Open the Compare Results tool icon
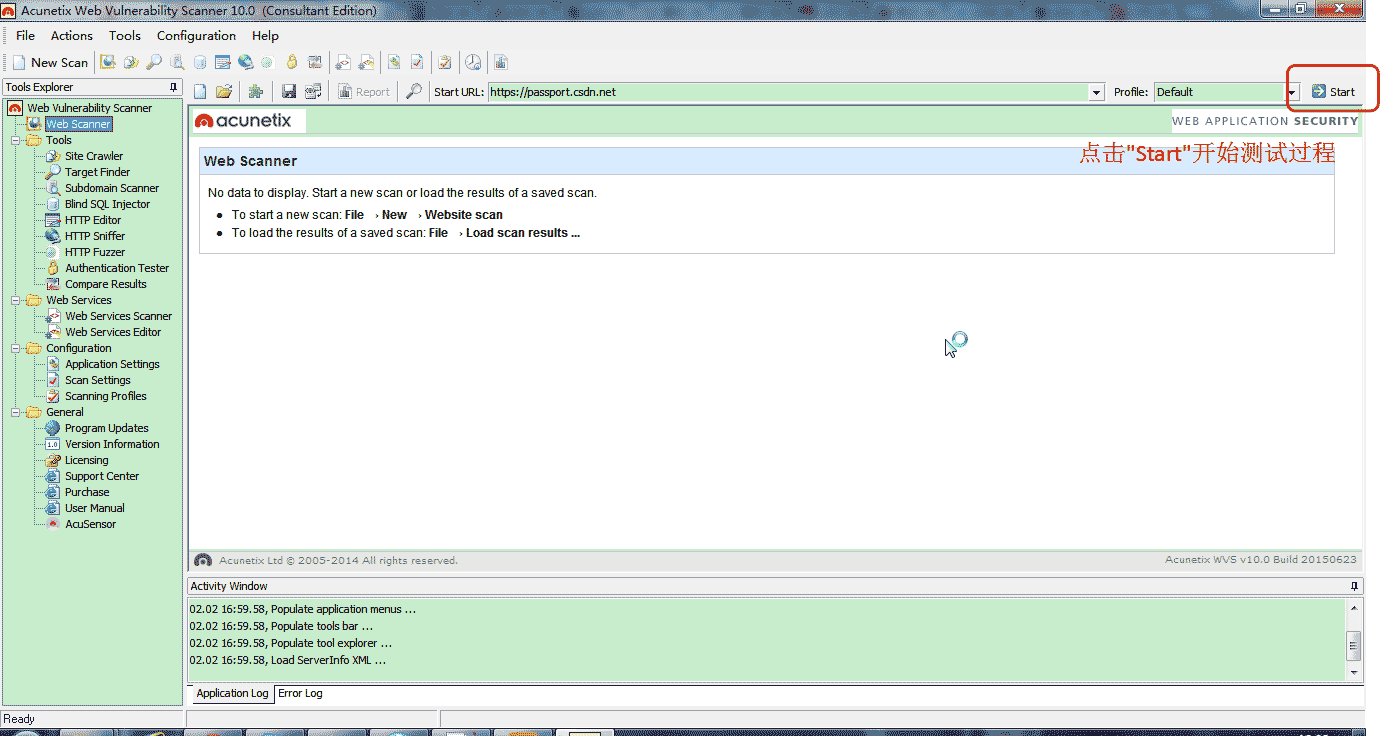The width and height of the screenshot is (1380, 736). point(314,61)
